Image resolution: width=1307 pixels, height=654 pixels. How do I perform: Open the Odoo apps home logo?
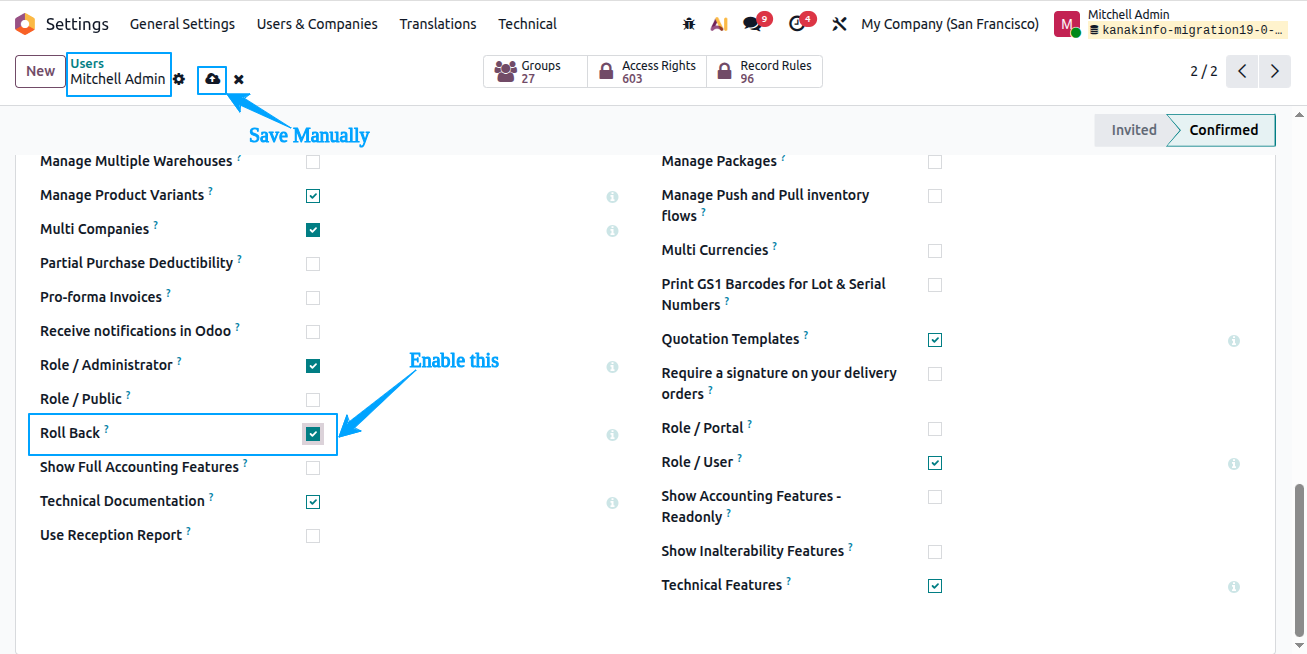click(25, 24)
